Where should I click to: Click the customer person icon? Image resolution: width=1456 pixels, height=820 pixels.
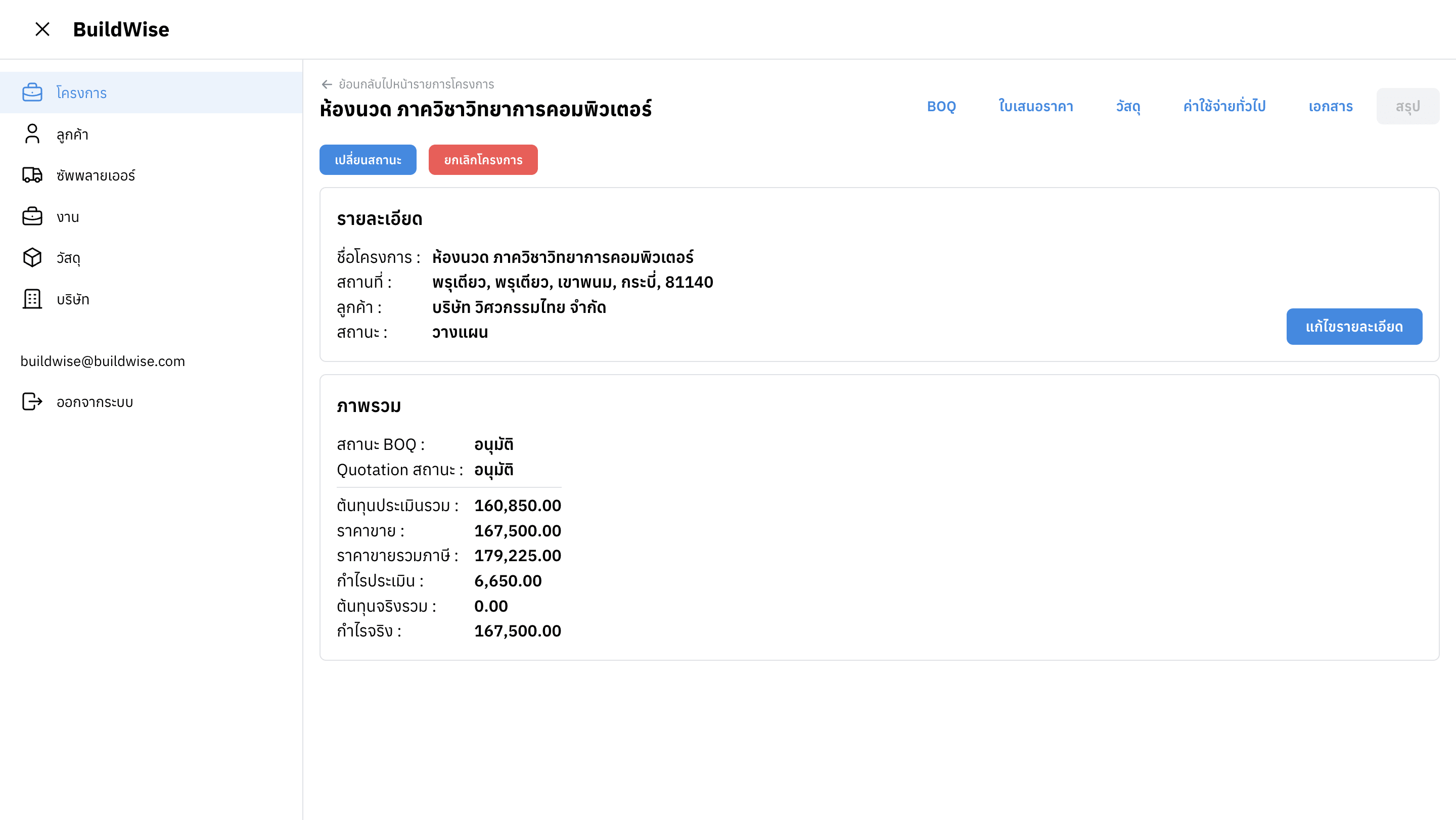pos(32,134)
